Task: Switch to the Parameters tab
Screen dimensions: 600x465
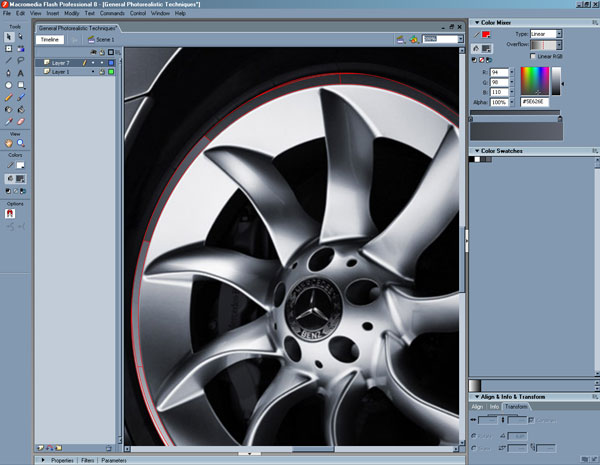Action: [114, 460]
